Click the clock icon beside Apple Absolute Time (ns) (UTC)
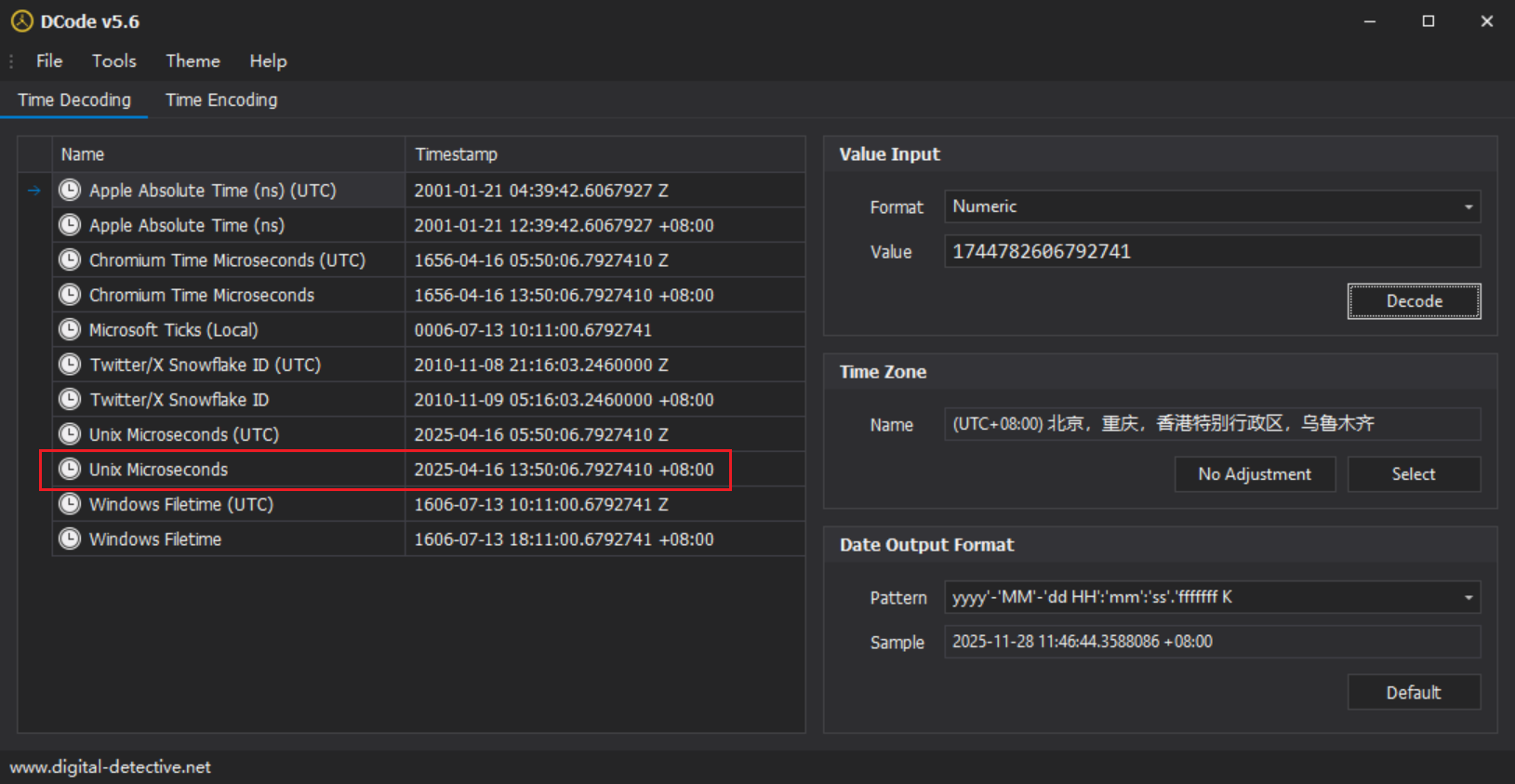Image resolution: width=1515 pixels, height=784 pixels. (70, 191)
